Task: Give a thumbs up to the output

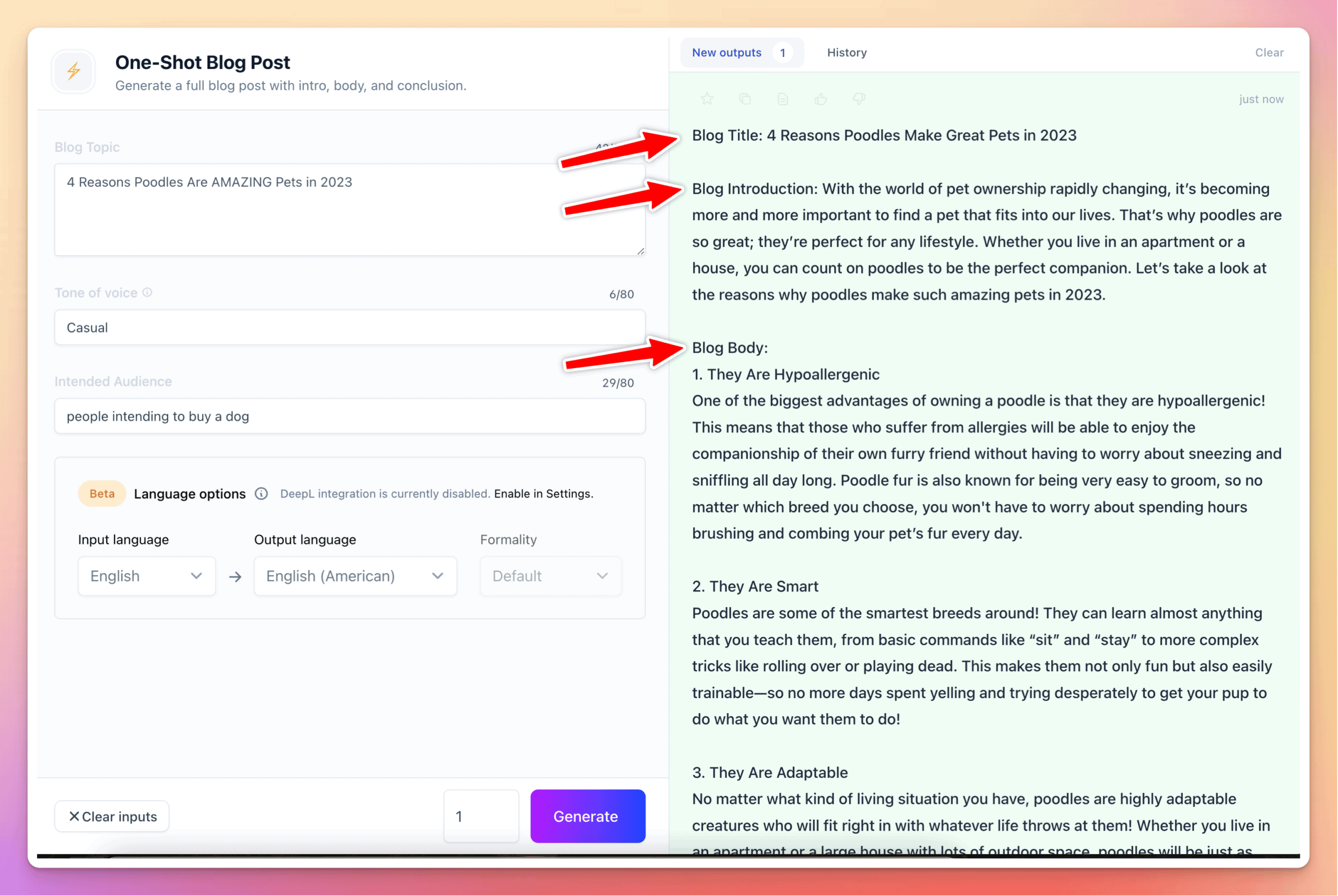Action: [821, 99]
